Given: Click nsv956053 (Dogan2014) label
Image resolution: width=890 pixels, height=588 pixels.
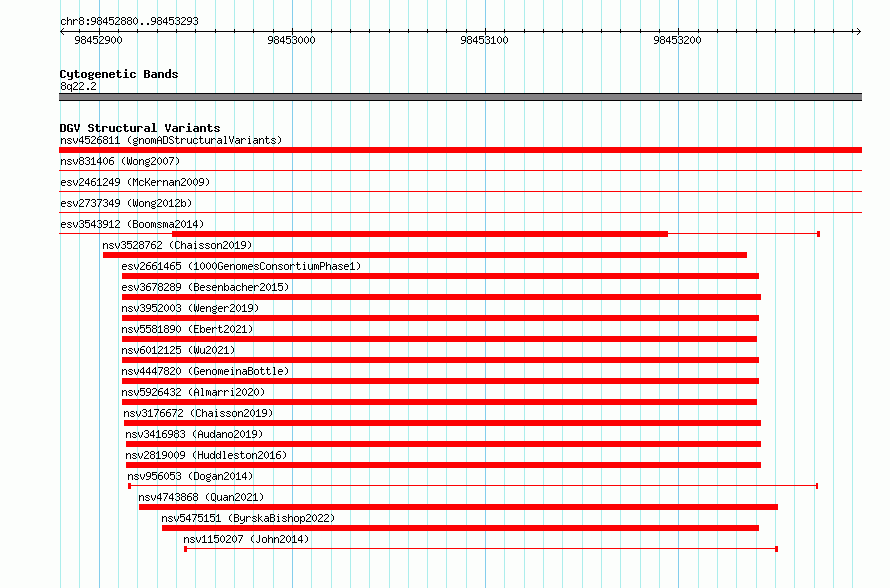Looking at the screenshot, I should click(x=190, y=476).
